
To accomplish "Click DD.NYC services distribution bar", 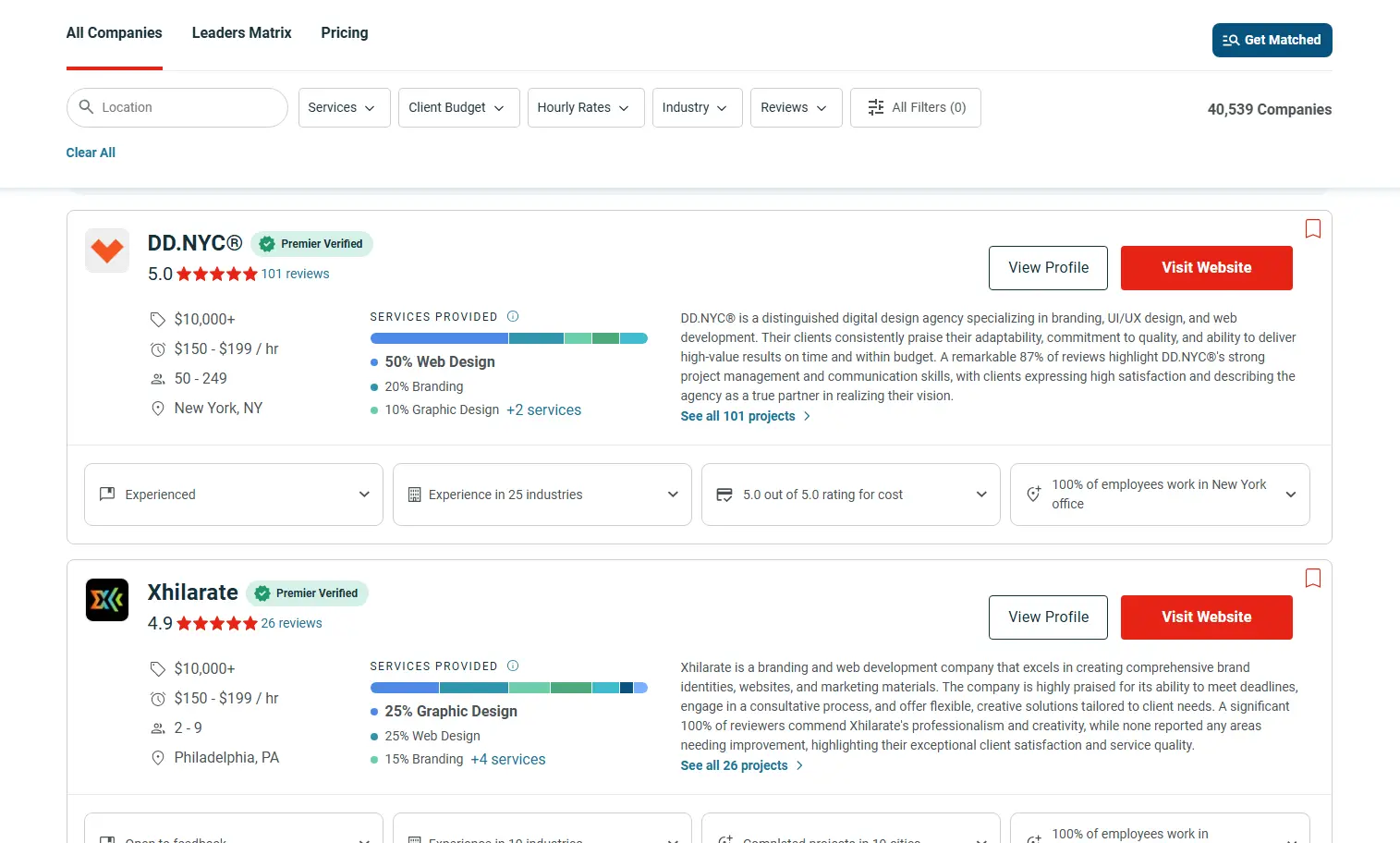I will (509, 338).
